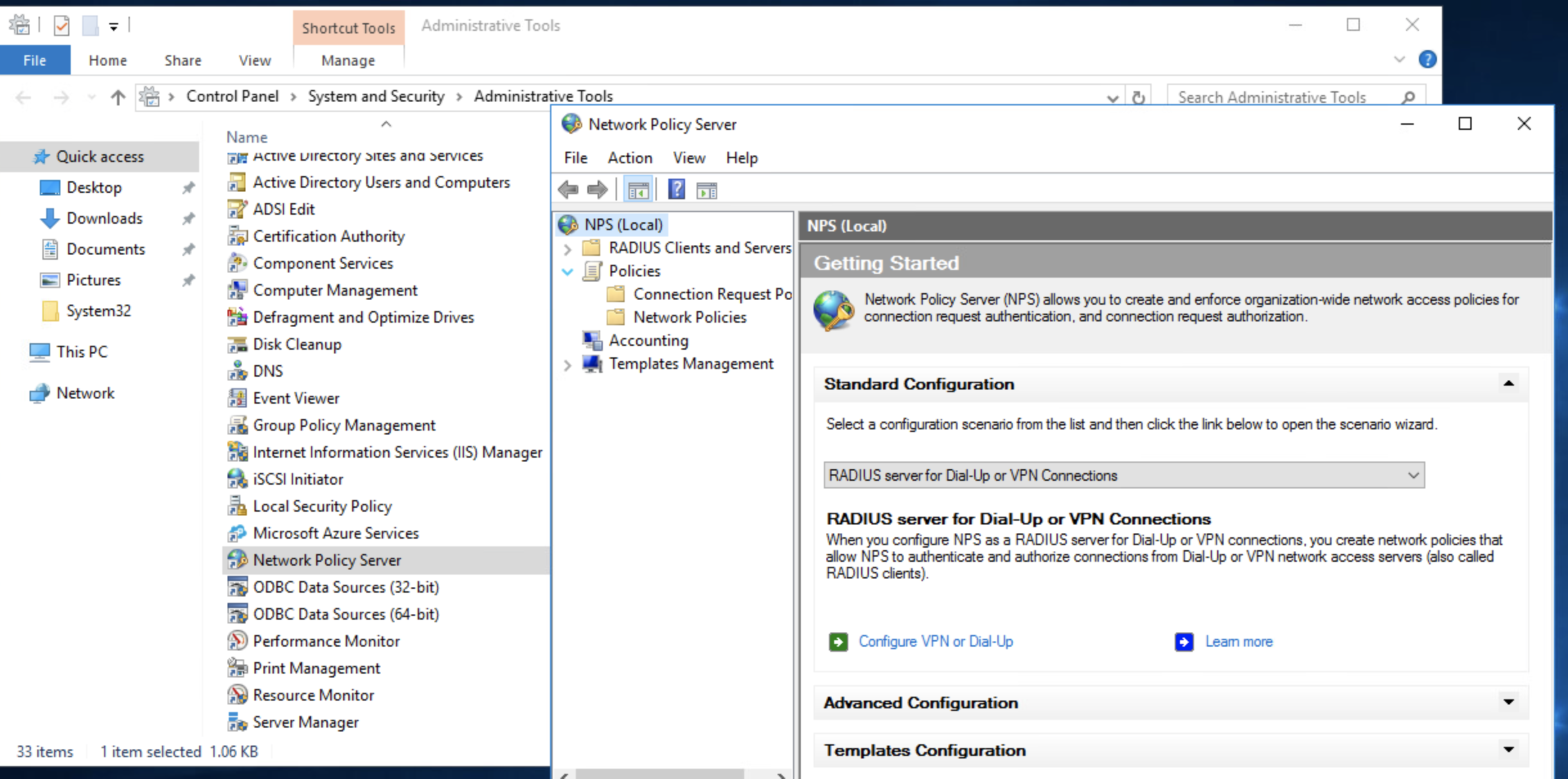
Task: Click the Explorer refresh icon
Action: pyautogui.click(x=1138, y=97)
